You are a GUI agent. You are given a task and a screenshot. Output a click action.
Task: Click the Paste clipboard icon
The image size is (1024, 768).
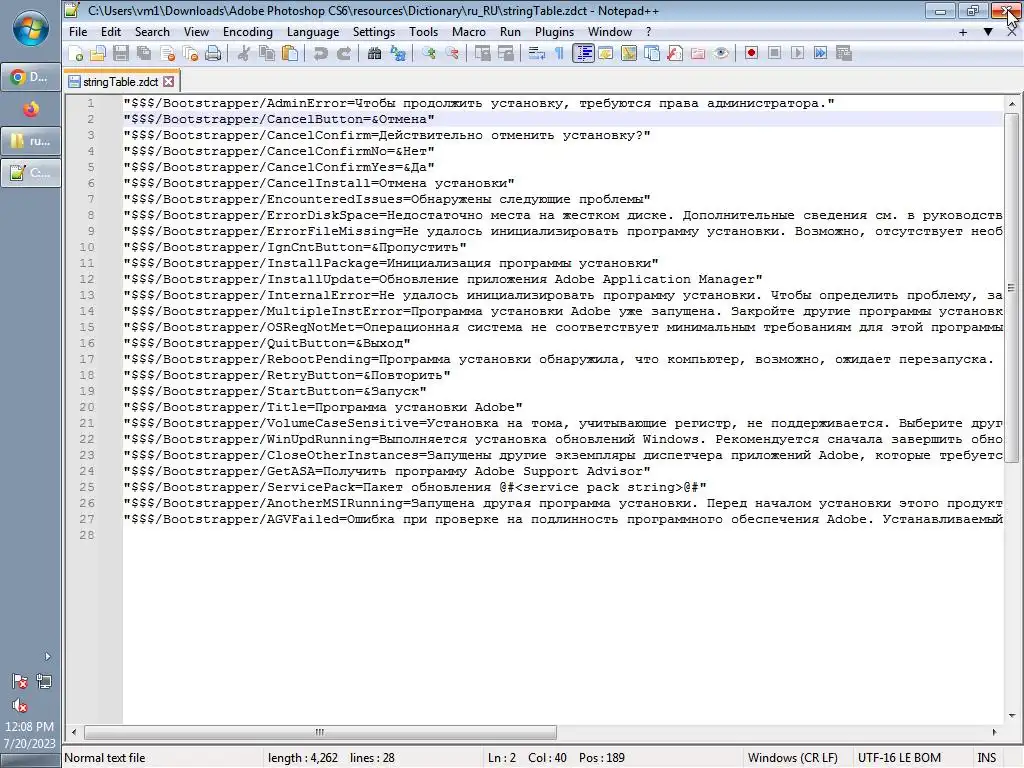pos(289,54)
